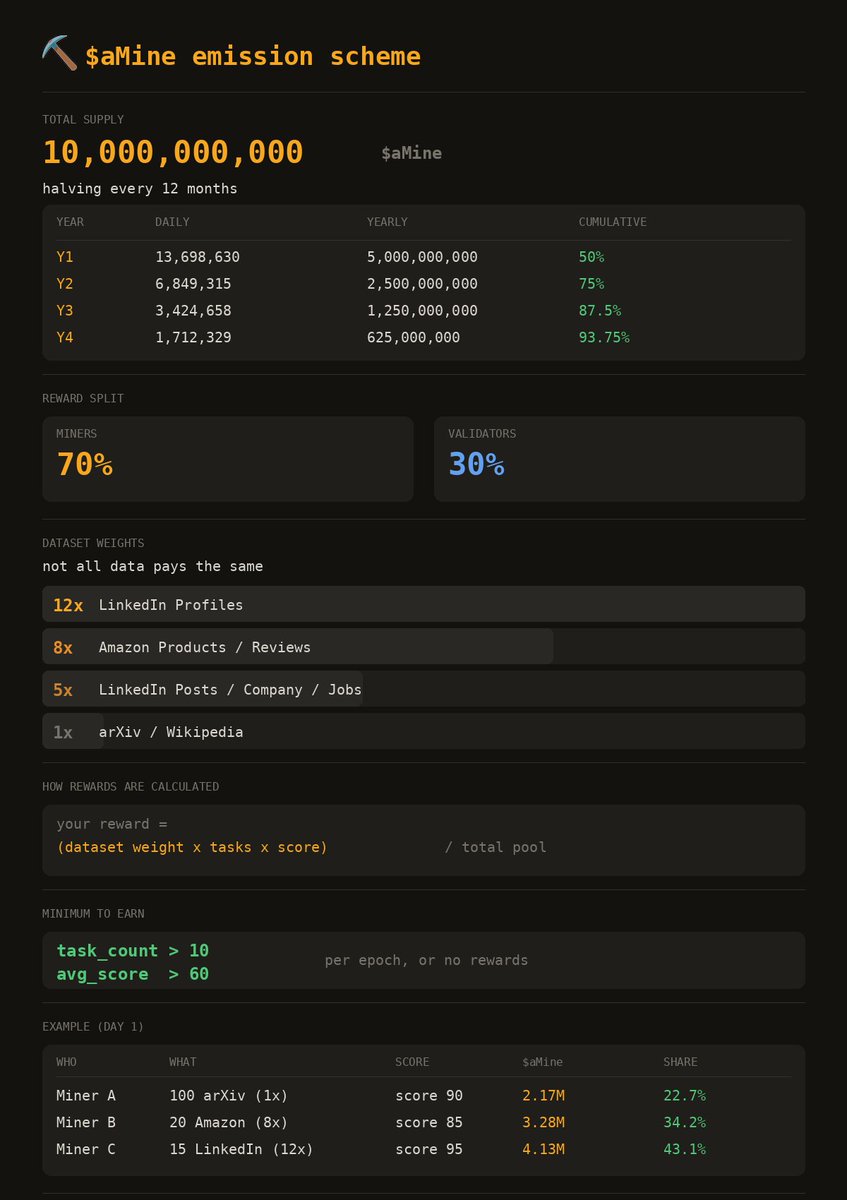Click 'score 90' cell
Screen dimensions: 847x1200
tap(429, 1096)
